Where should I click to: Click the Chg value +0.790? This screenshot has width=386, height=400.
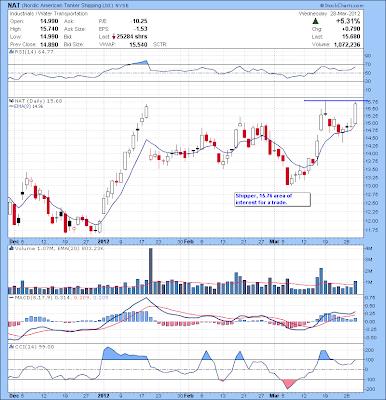point(352,29)
